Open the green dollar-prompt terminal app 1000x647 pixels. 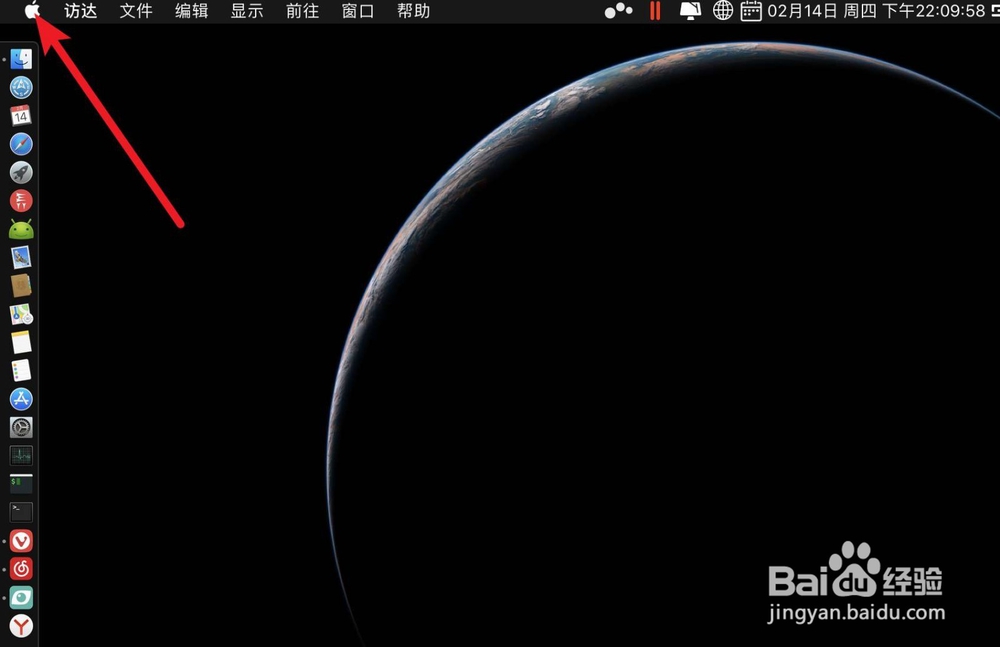(x=21, y=484)
